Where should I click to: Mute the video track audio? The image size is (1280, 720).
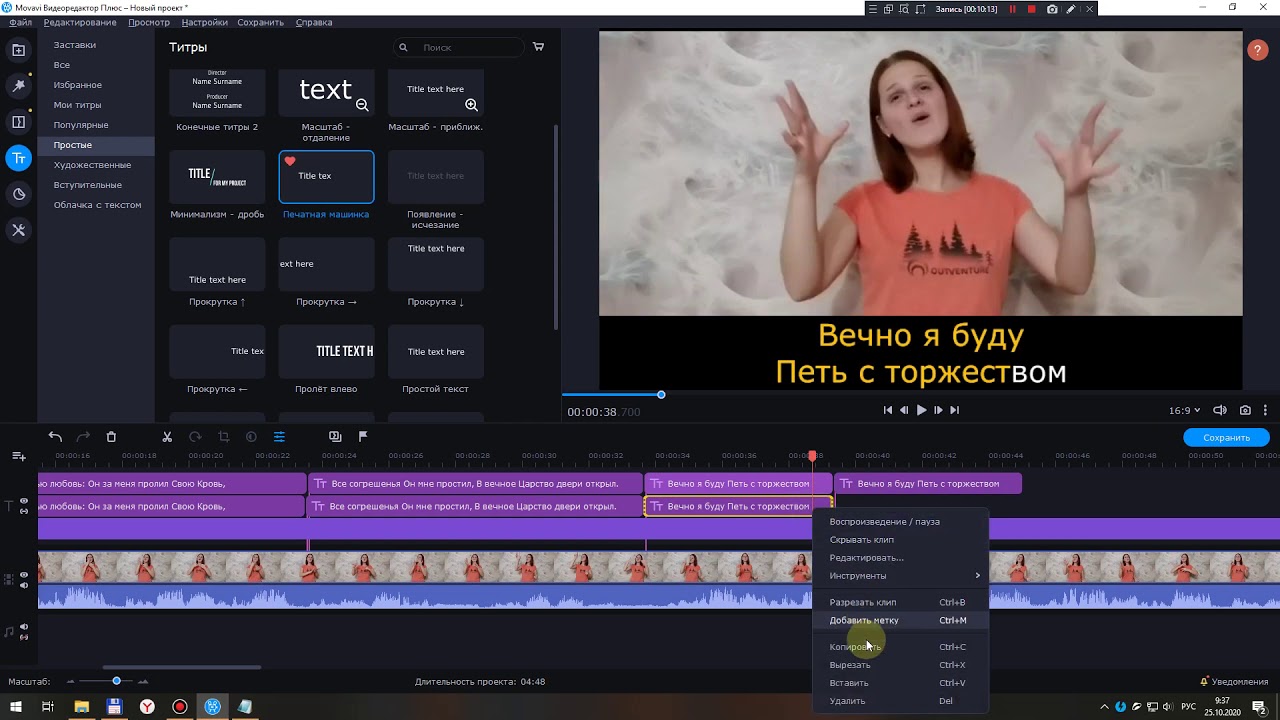point(24,587)
